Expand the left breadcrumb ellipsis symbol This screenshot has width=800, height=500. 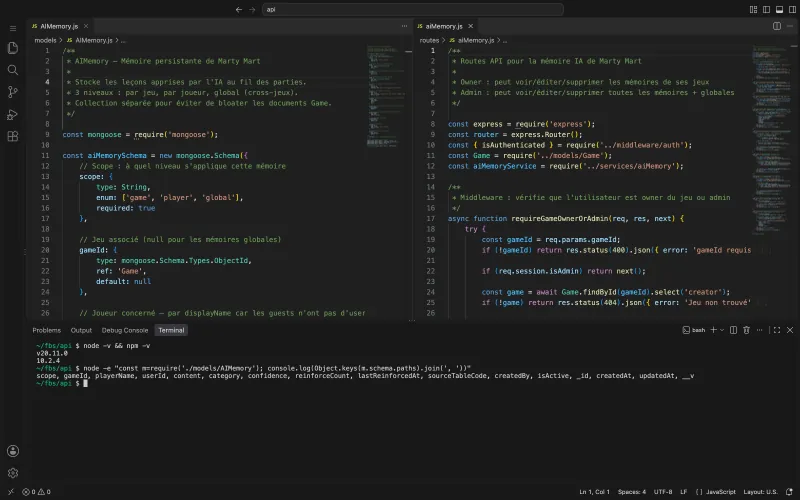point(123,40)
